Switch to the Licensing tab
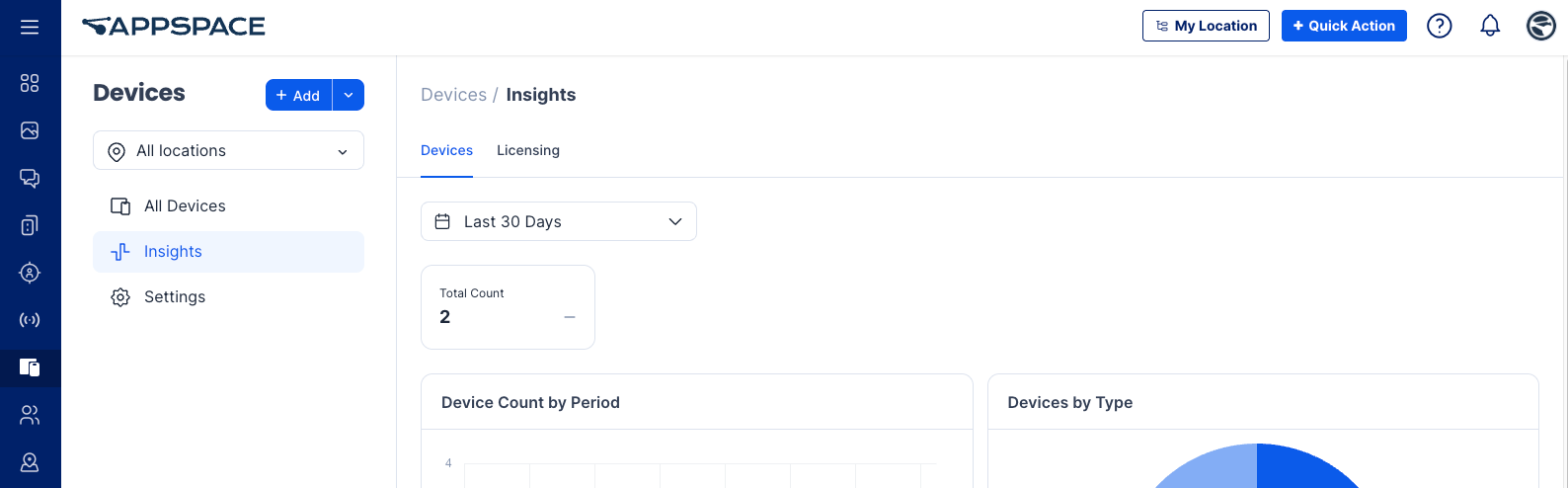The height and width of the screenshot is (488, 1568). (528, 150)
